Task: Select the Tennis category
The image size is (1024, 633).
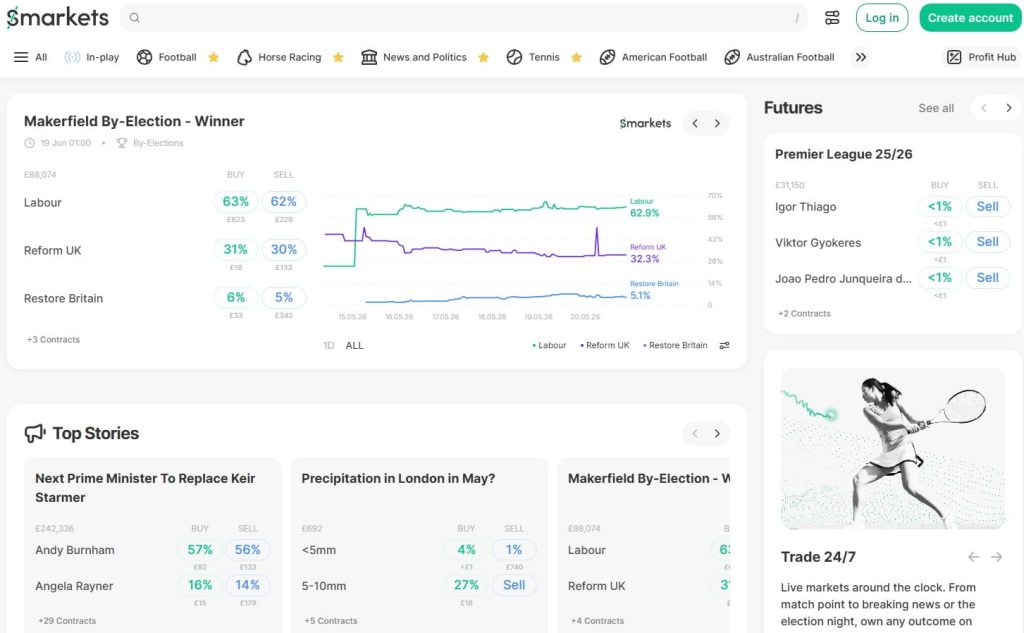Action: point(533,57)
